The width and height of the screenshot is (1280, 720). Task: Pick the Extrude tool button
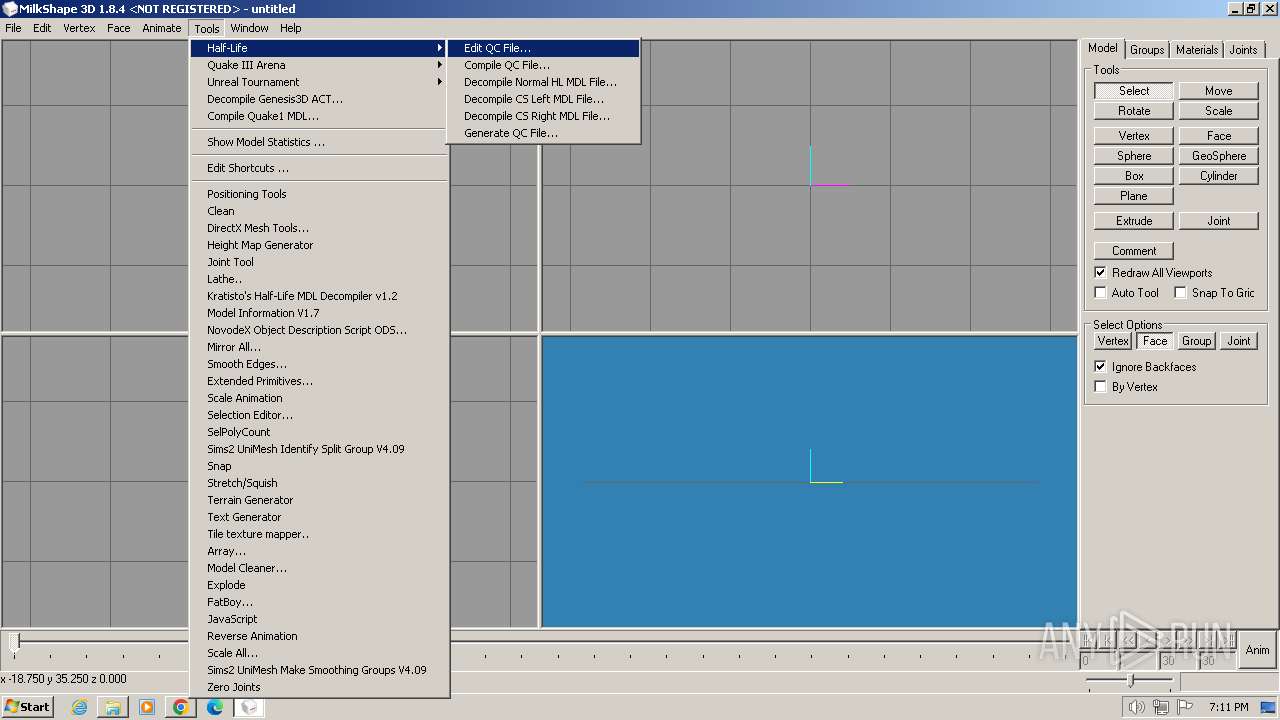click(1134, 221)
